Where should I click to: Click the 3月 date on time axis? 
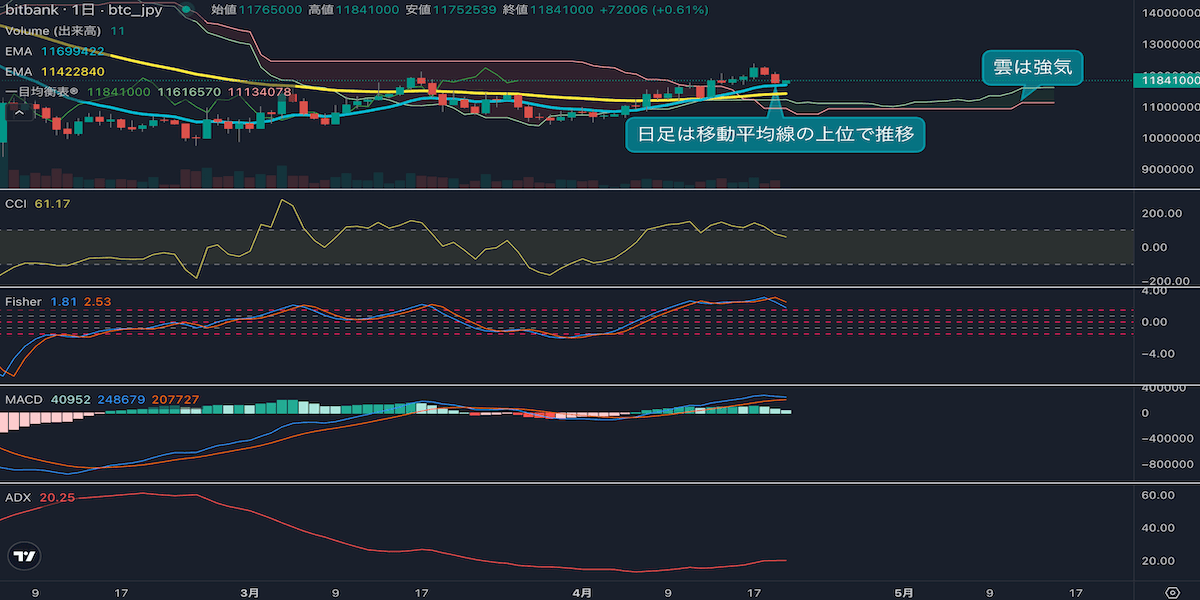[x=250, y=592]
